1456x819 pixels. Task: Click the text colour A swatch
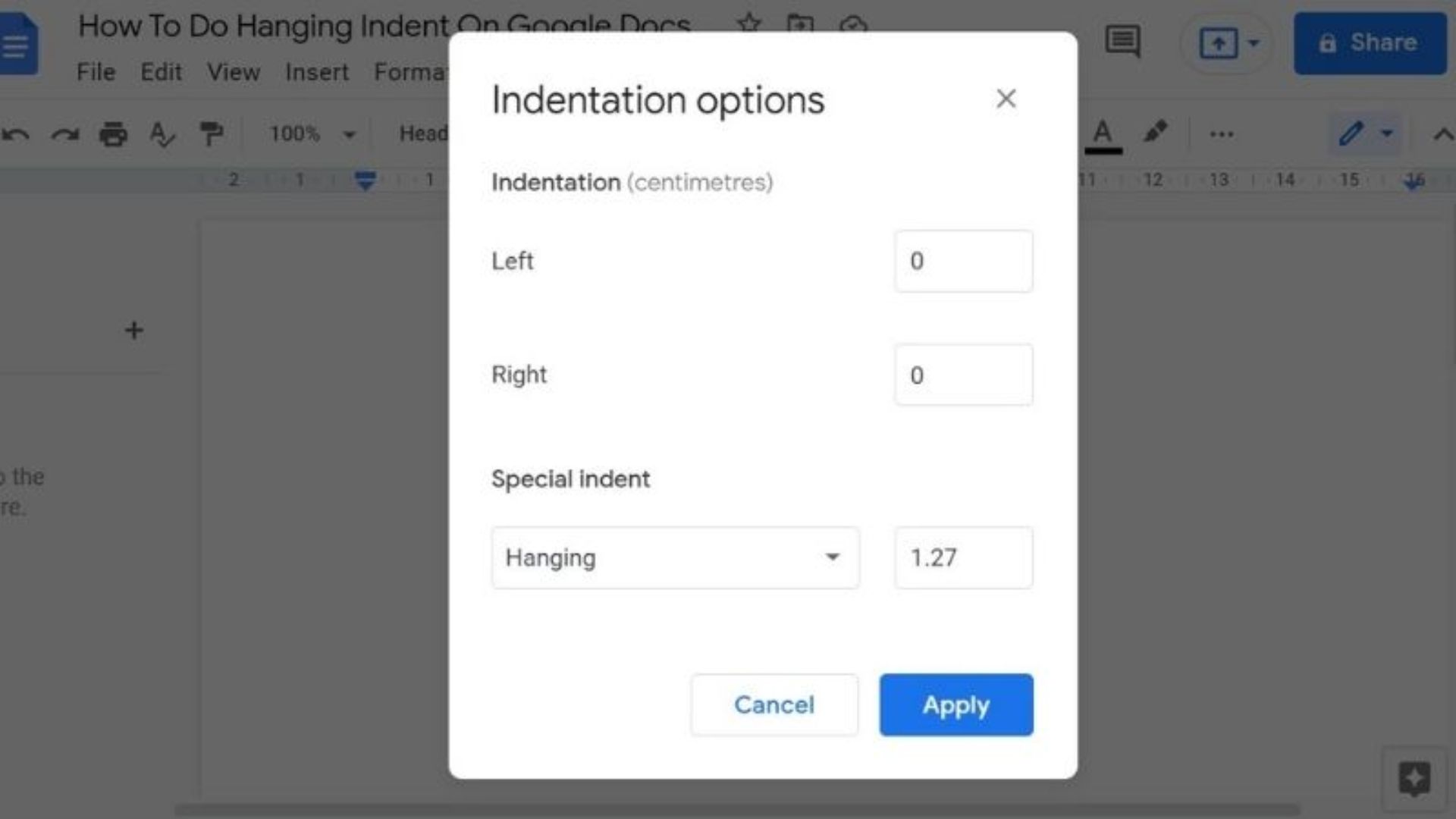tap(1103, 134)
